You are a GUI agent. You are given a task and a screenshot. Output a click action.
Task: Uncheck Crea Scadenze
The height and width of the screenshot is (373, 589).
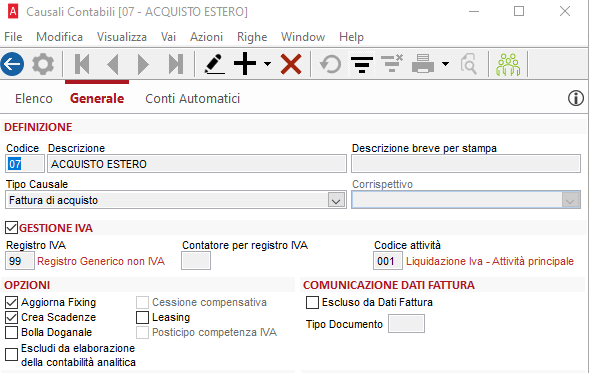[x=11, y=317]
